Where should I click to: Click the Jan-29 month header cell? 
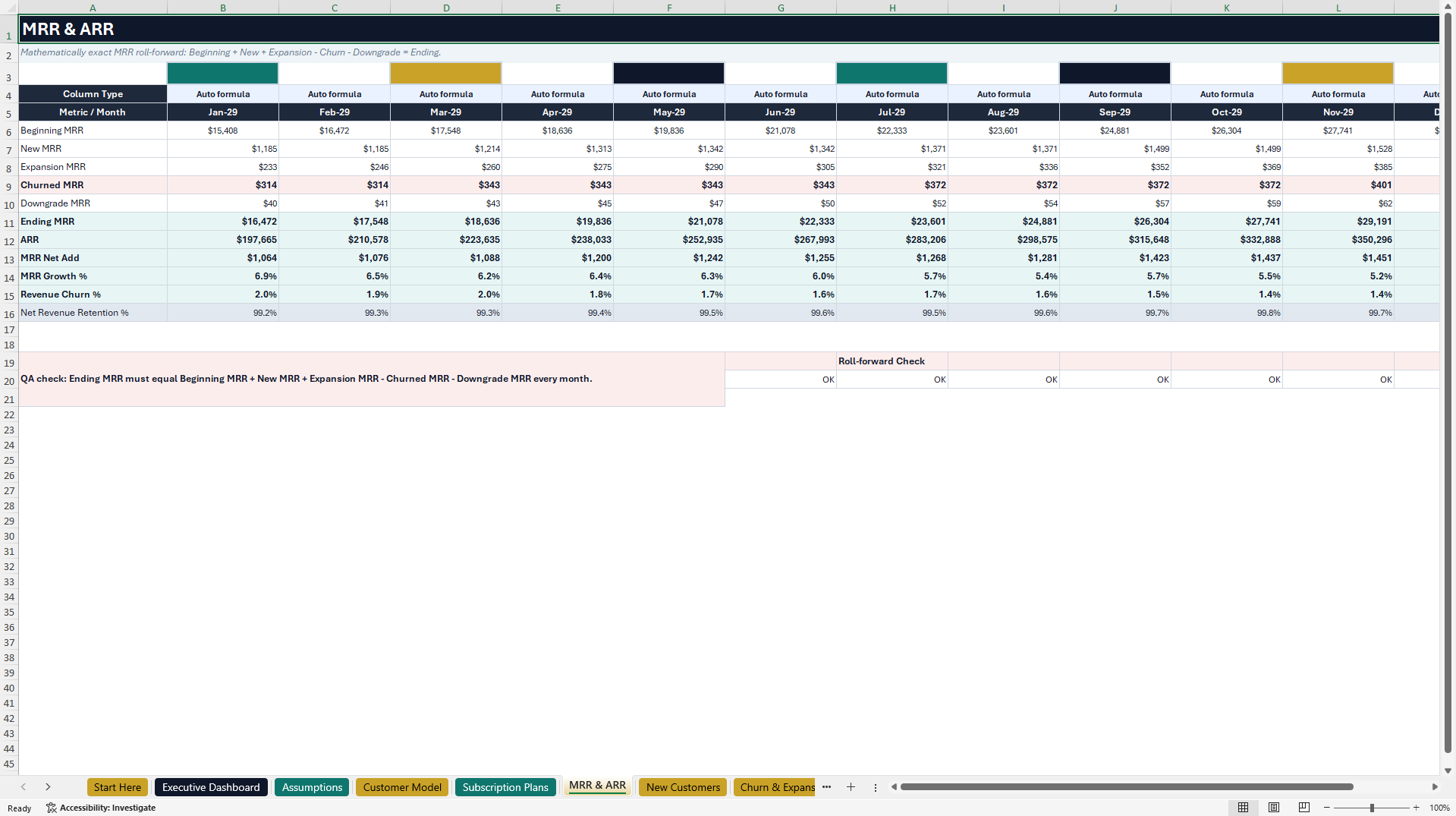point(223,112)
